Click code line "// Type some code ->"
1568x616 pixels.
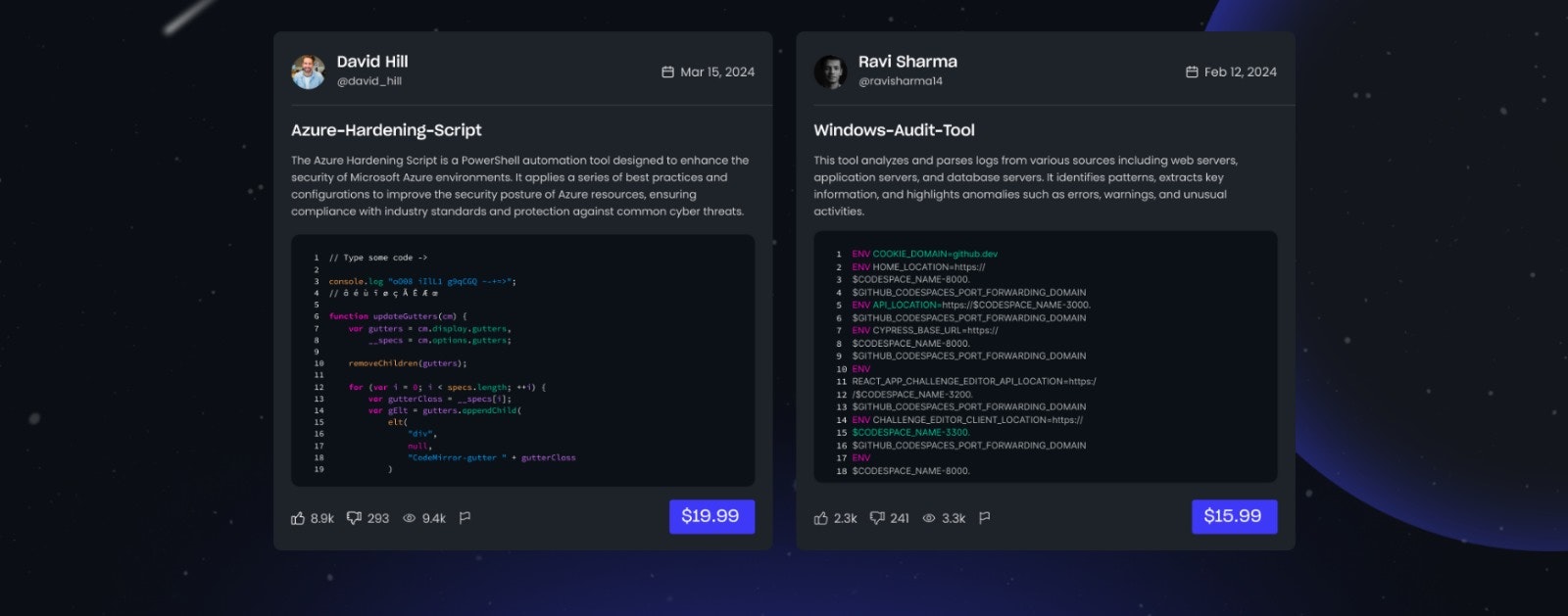tap(378, 258)
